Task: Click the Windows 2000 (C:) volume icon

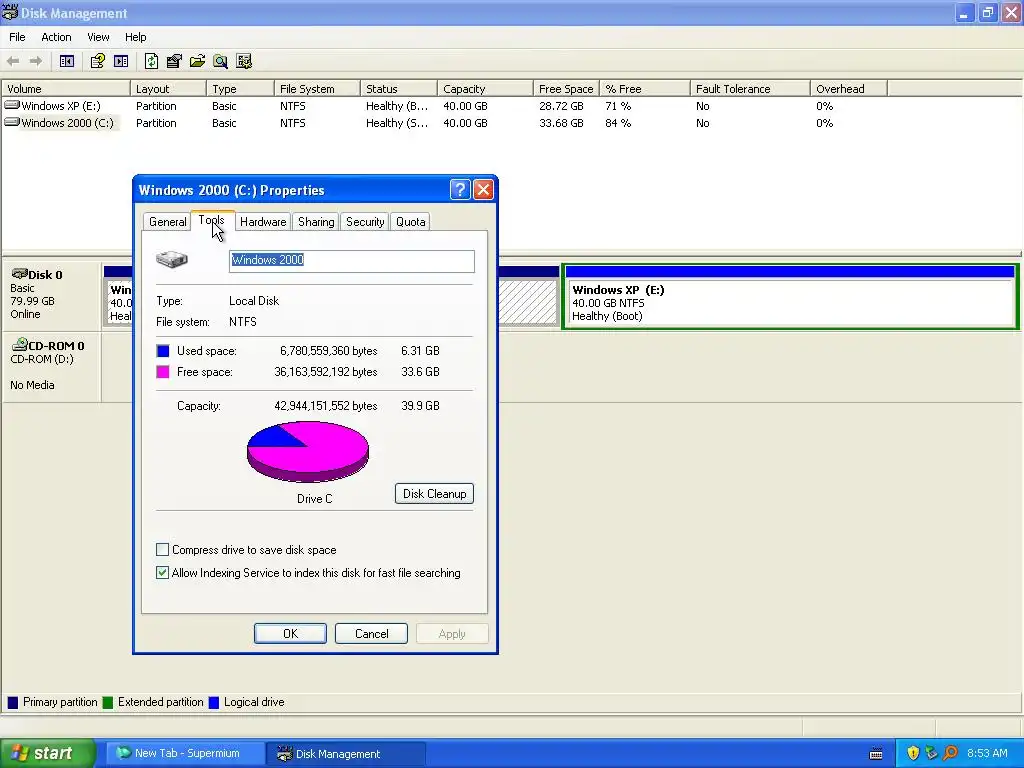Action: tap(12, 122)
